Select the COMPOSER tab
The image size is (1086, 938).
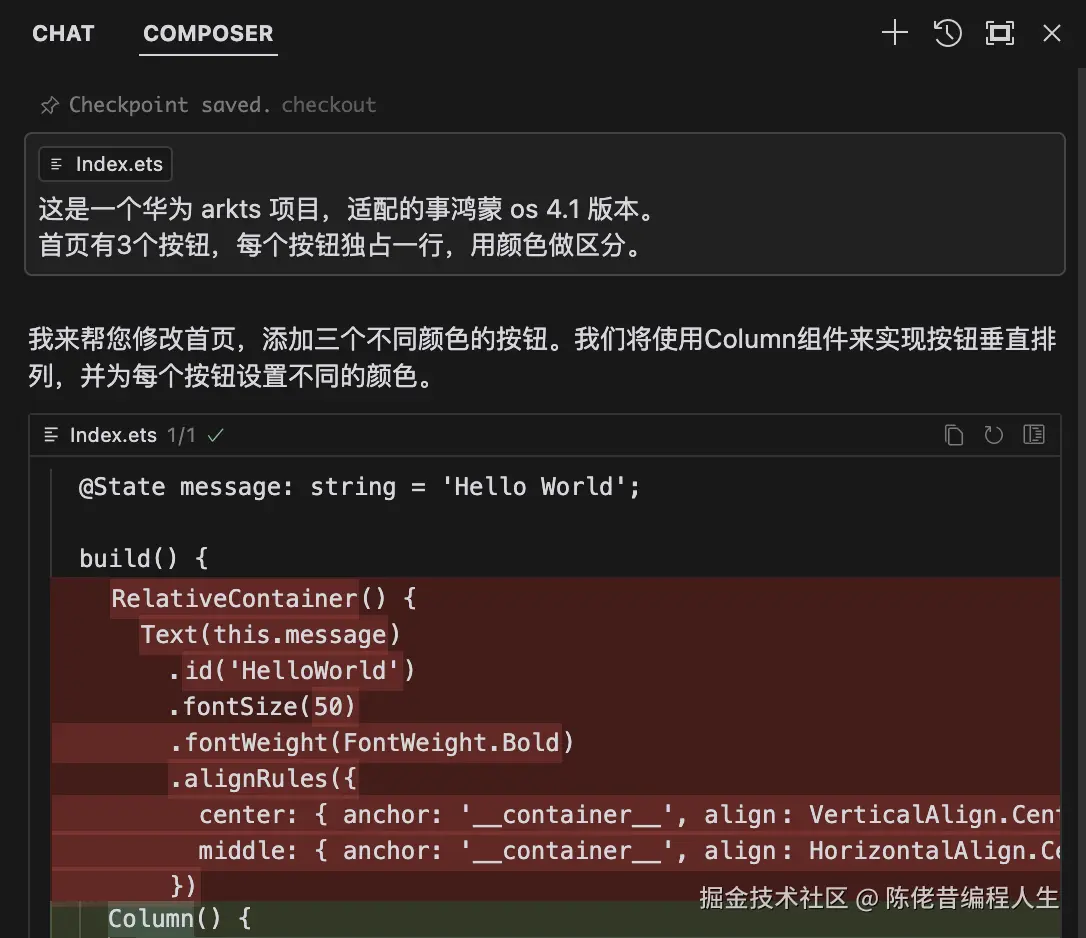point(208,33)
